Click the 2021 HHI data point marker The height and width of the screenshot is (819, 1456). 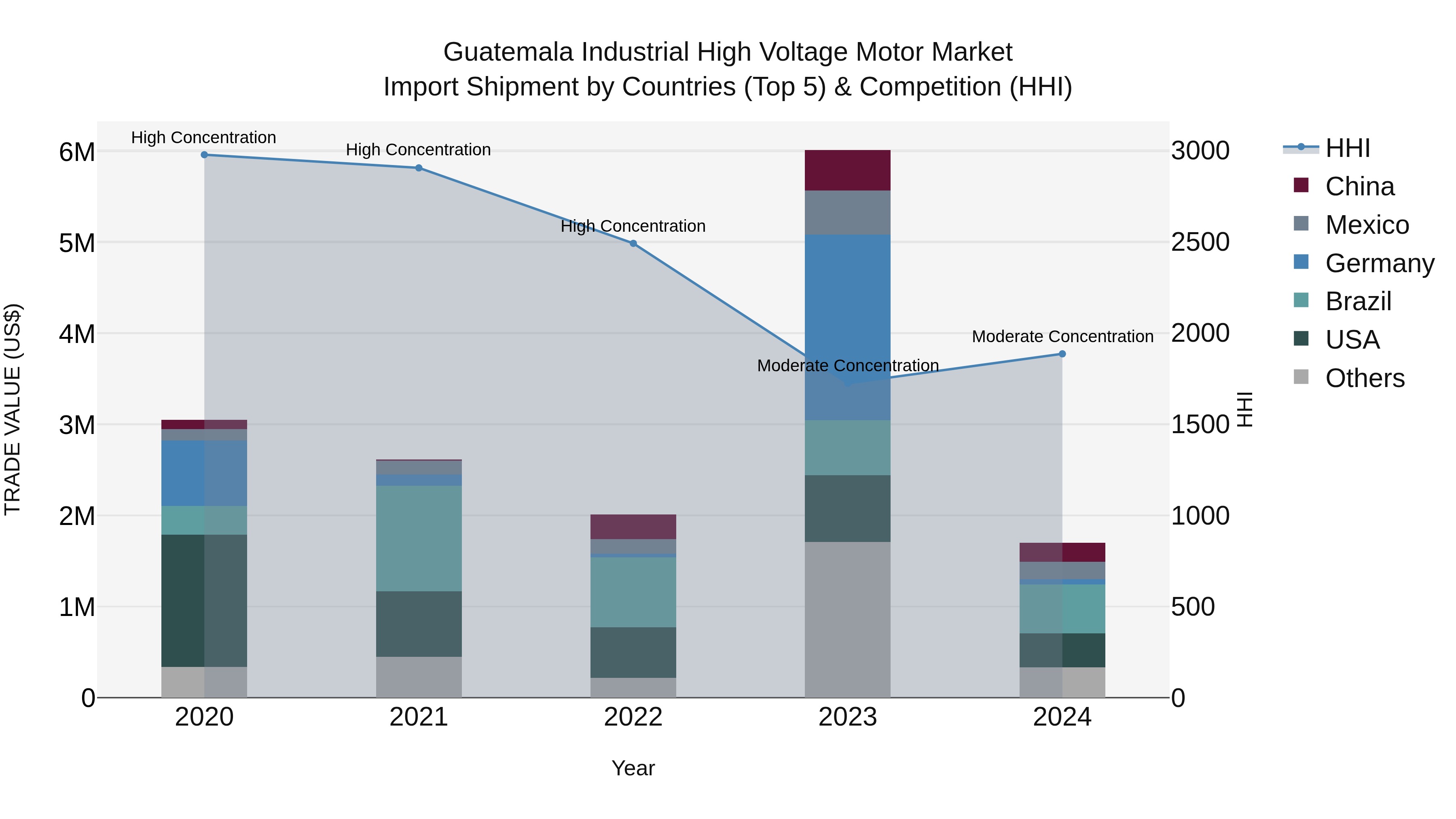[x=419, y=168]
